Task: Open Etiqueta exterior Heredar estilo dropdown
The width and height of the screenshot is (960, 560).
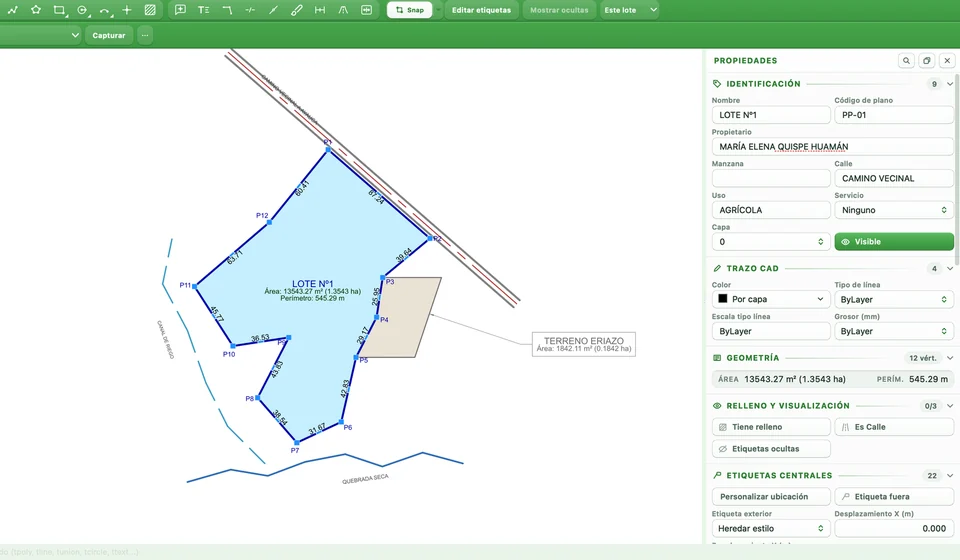Action: tap(771, 528)
